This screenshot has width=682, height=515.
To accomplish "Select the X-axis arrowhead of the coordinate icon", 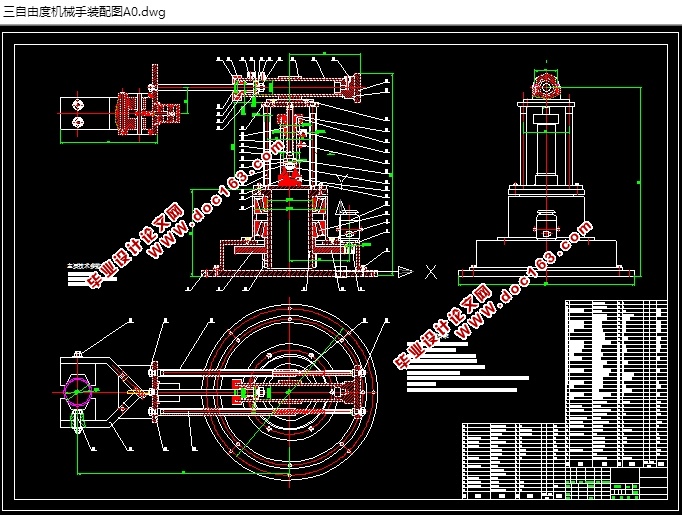I will click(405, 272).
